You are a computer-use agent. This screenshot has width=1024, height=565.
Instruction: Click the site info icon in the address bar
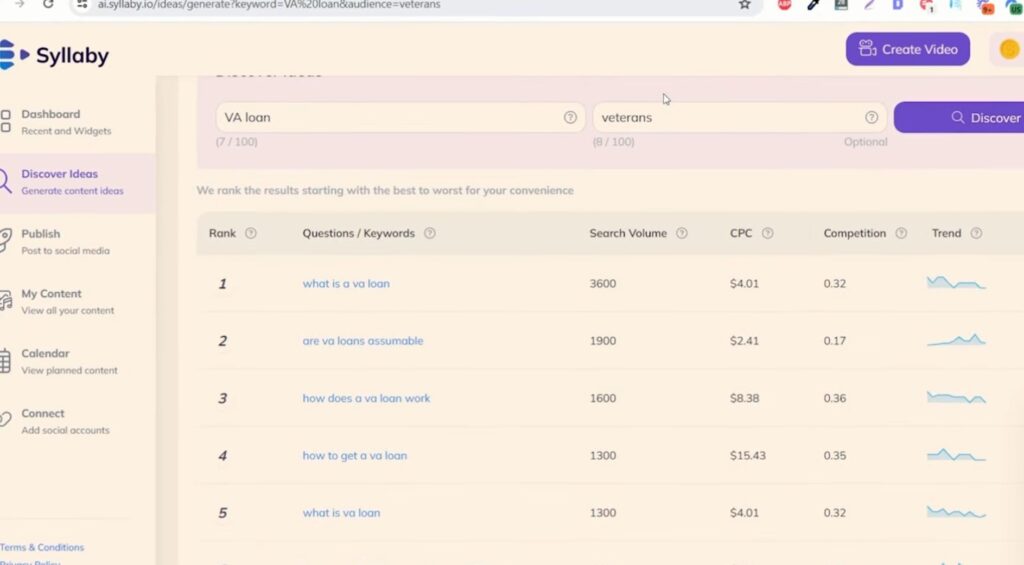(82, 5)
